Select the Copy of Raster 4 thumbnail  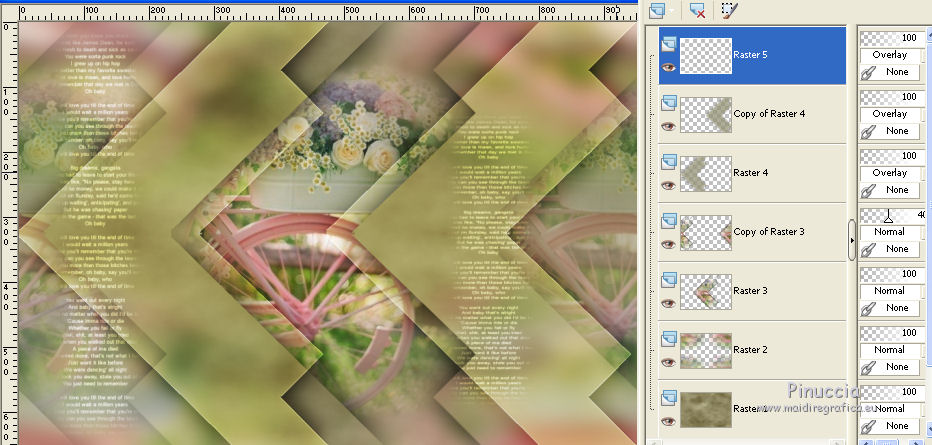click(x=706, y=114)
